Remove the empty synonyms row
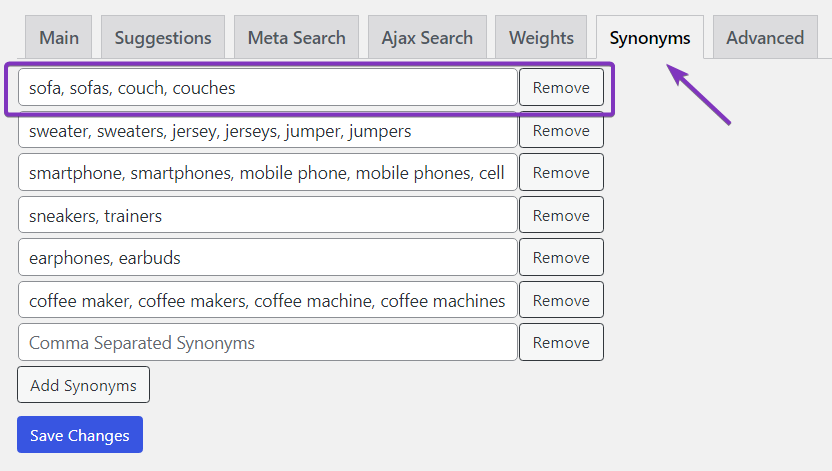 (x=561, y=343)
